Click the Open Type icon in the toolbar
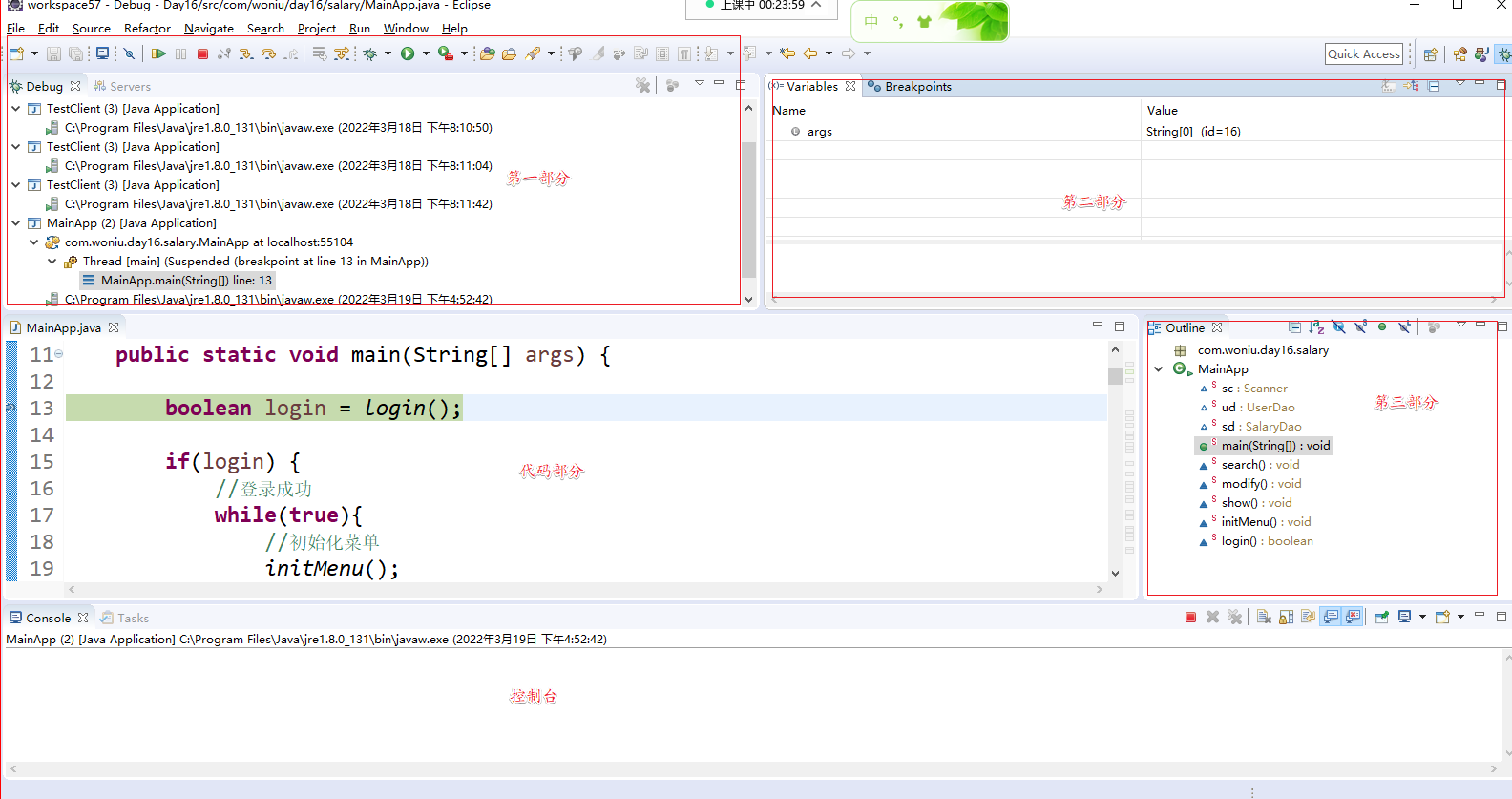 tap(487, 53)
